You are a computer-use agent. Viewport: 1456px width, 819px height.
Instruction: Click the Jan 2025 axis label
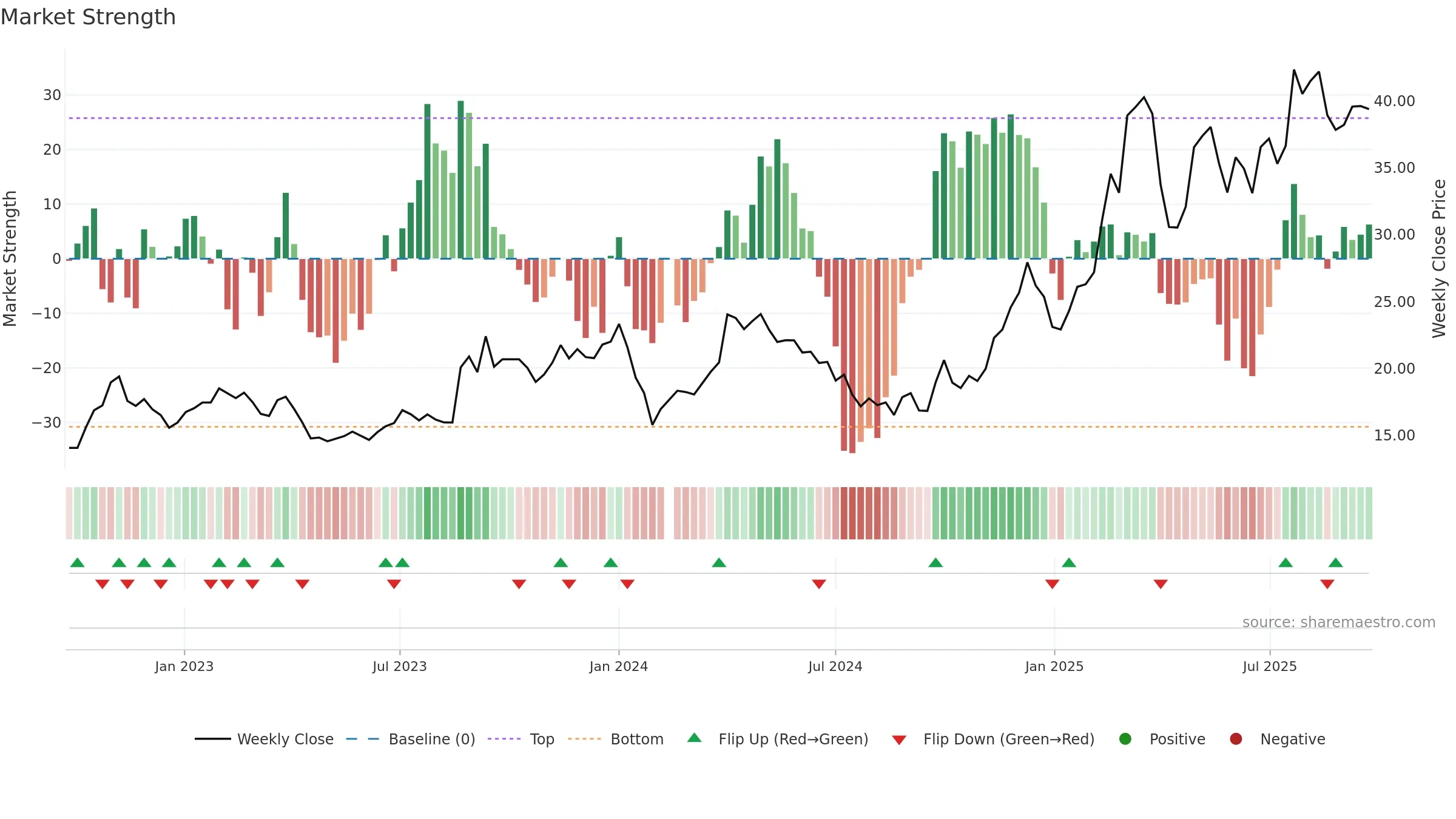[x=1054, y=666]
